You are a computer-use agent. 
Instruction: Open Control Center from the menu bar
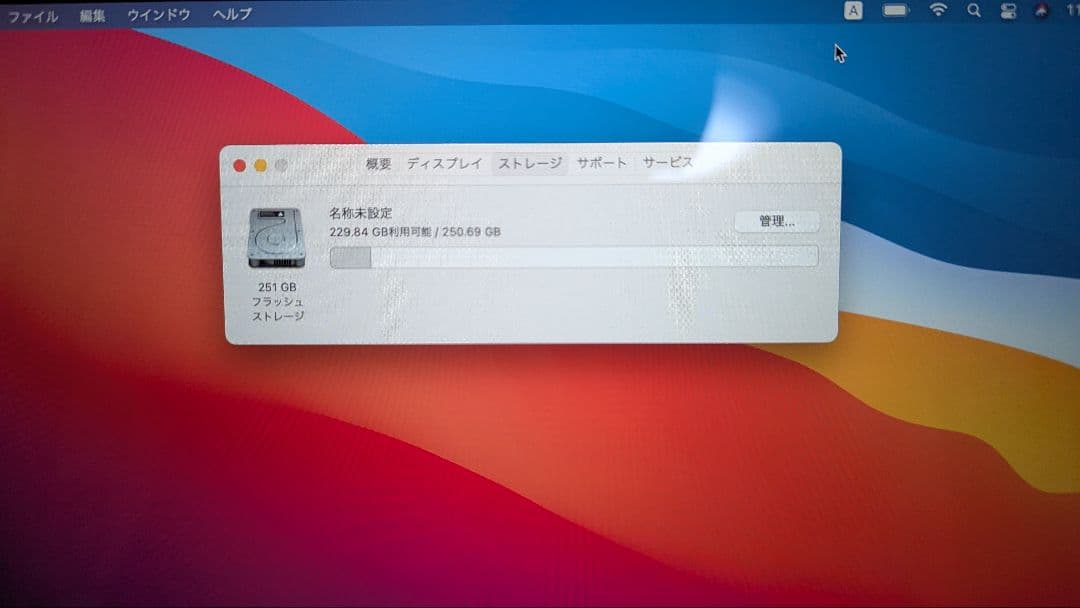1010,10
